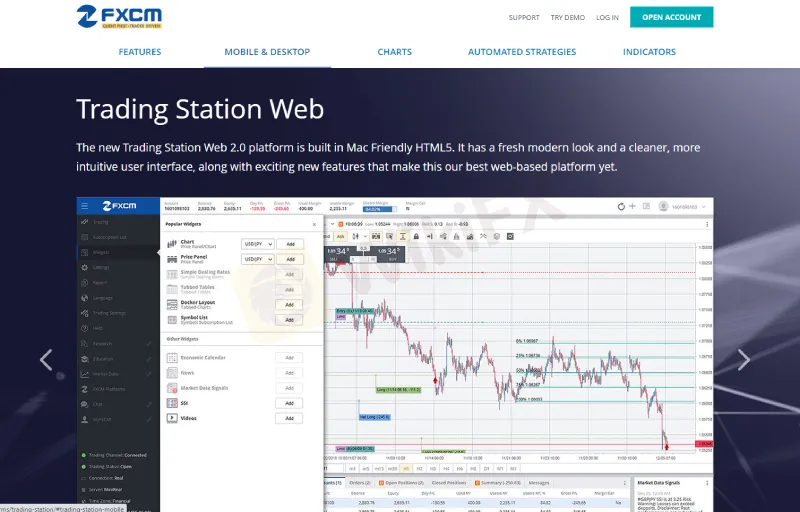Image resolution: width=800 pixels, height=512 pixels.
Task: Click the Sell price tile on chart
Action: click(x=337, y=254)
